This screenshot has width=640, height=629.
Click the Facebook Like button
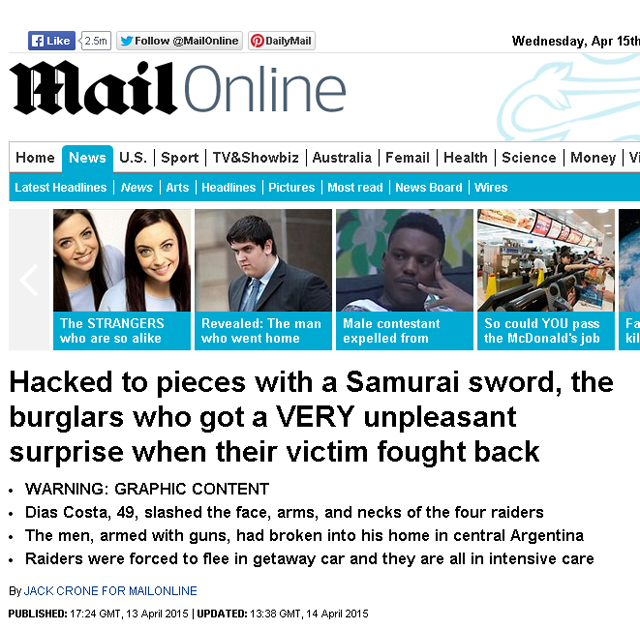coord(51,41)
